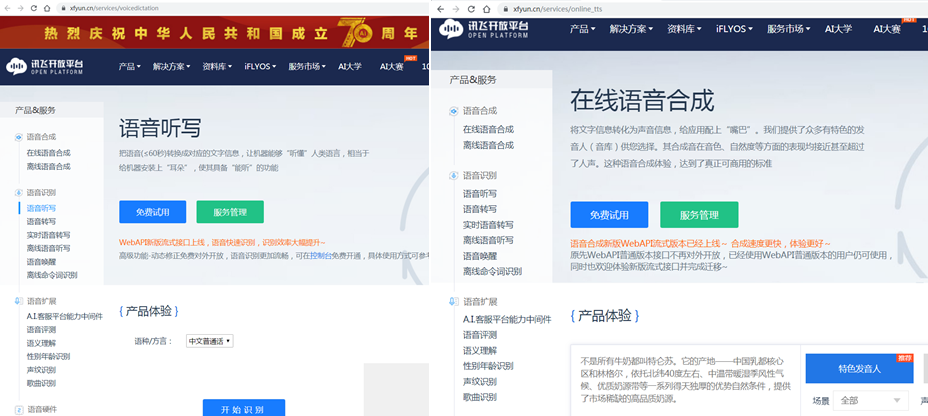
Task: Select 语音听写 in the right sidebar
Action: point(480,194)
